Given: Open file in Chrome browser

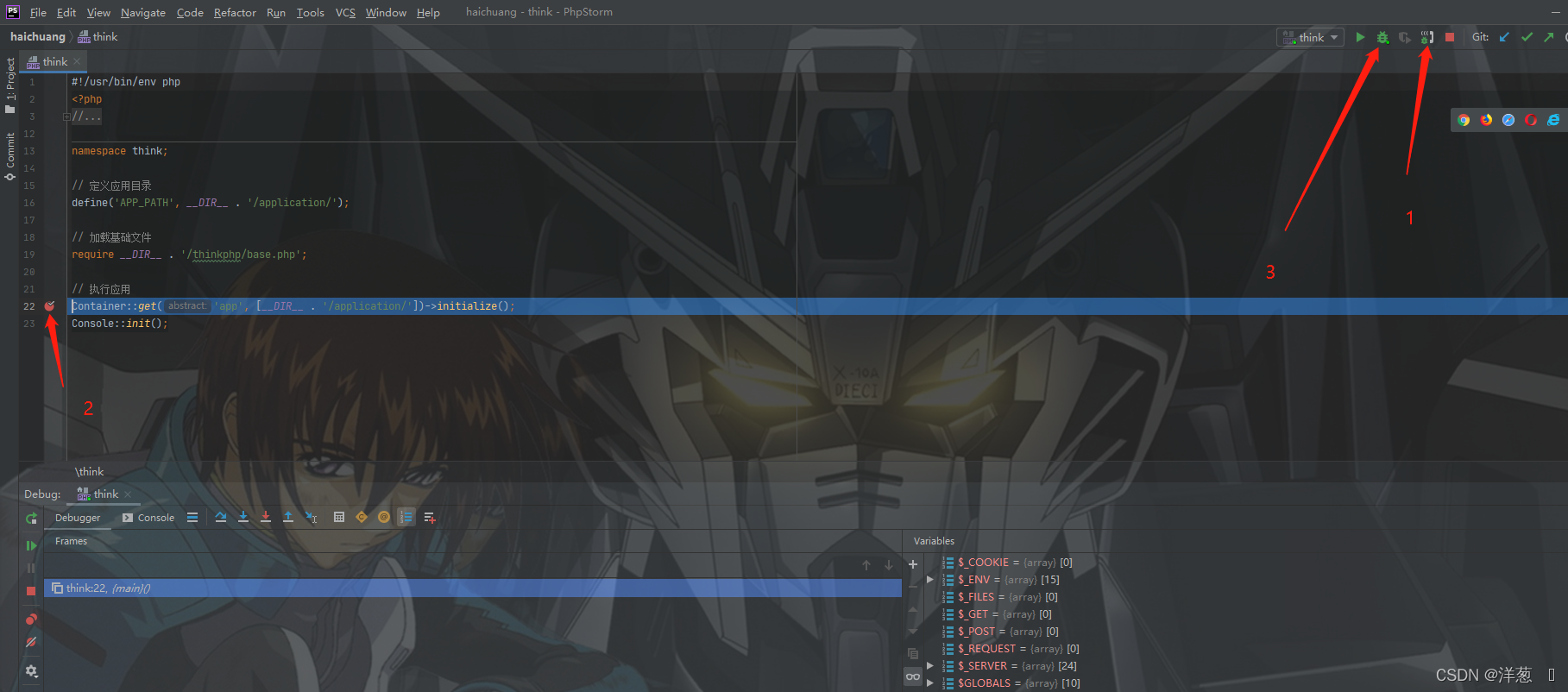Looking at the screenshot, I should click(1464, 120).
